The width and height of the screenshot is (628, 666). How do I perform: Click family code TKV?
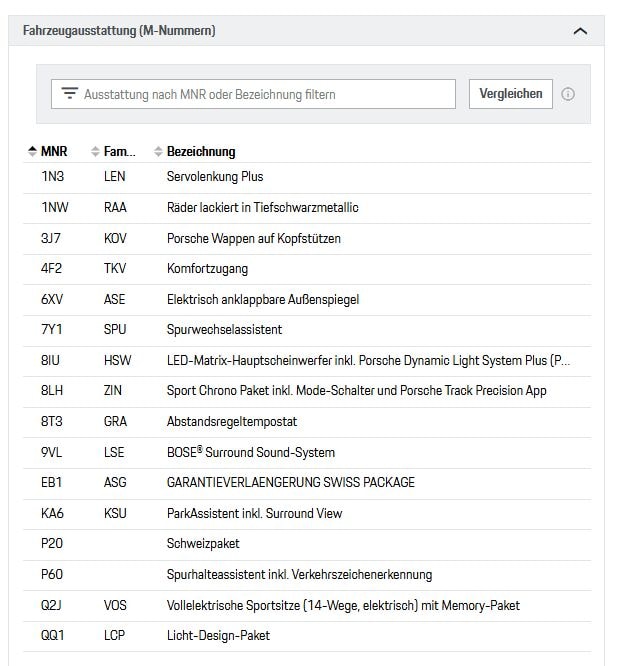tap(115, 268)
